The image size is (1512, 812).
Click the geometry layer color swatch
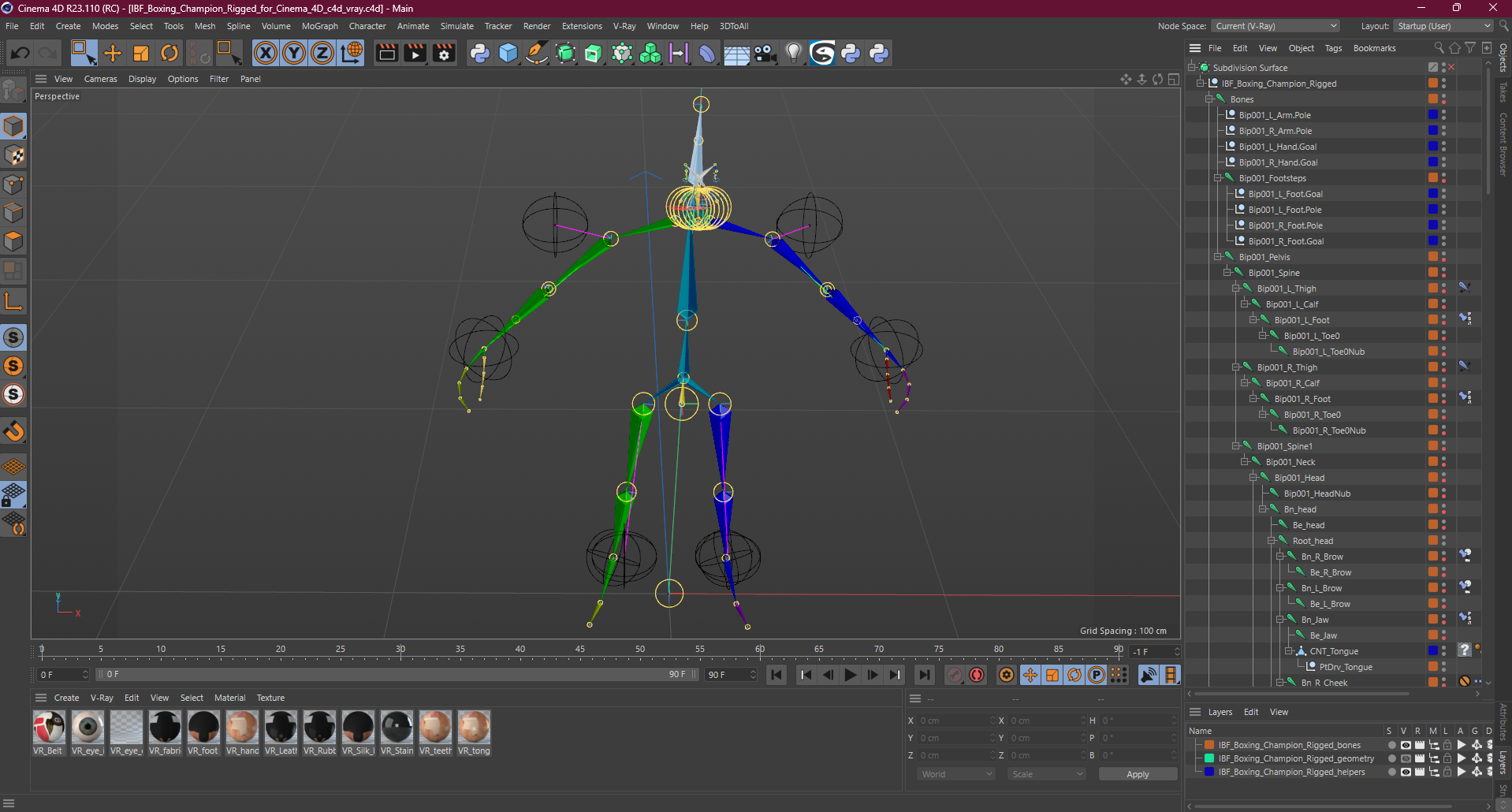pos(1209,758)
